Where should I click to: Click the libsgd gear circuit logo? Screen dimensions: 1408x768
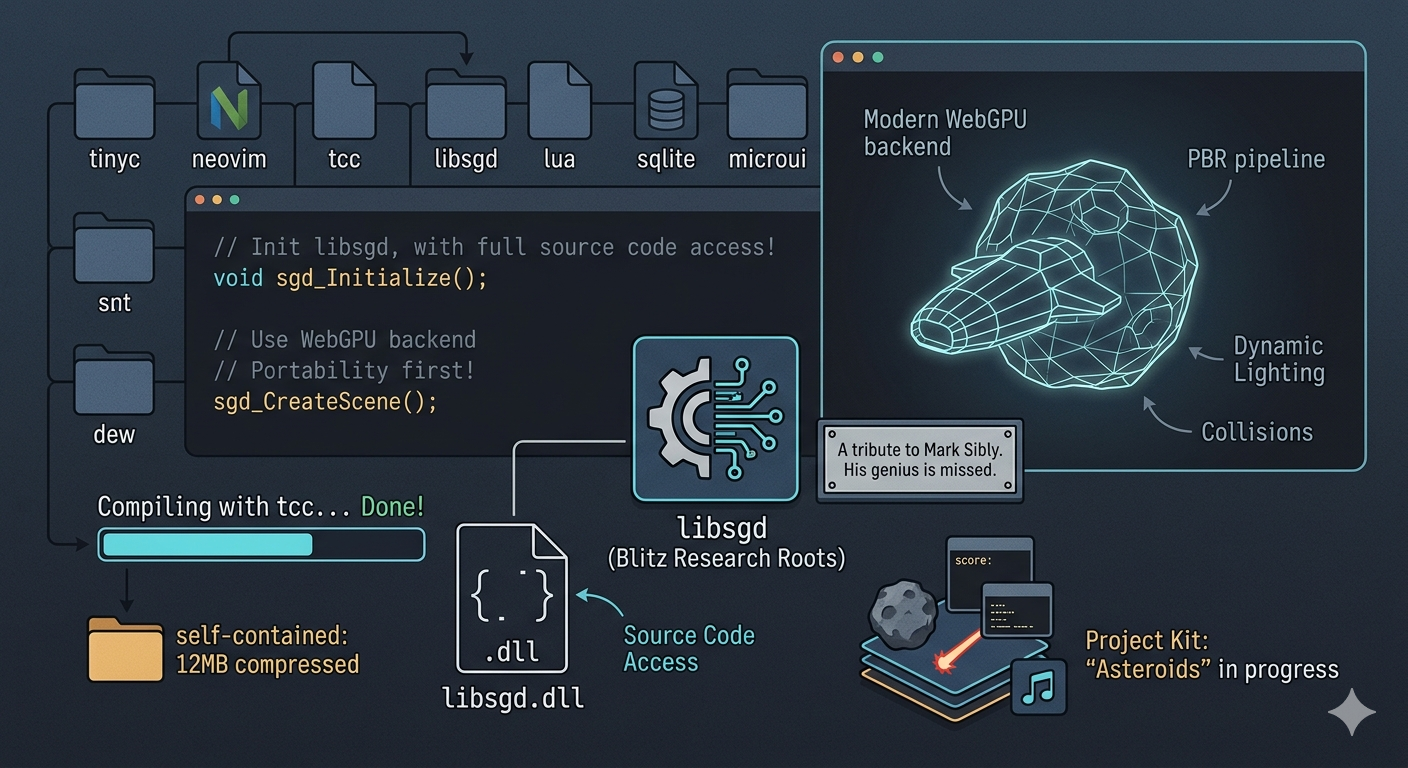716,418
